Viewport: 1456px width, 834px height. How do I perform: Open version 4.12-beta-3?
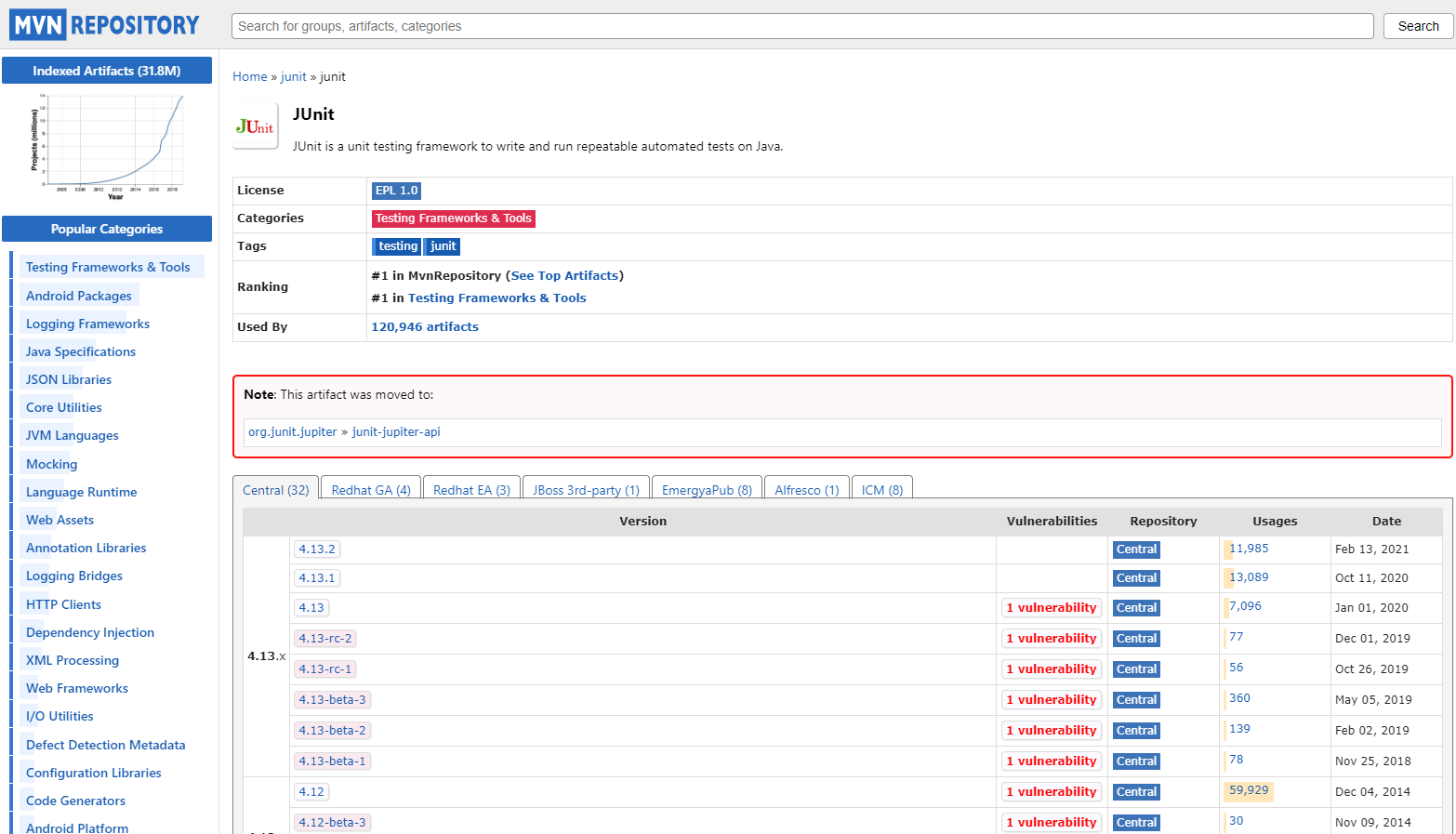pos(333,823)
